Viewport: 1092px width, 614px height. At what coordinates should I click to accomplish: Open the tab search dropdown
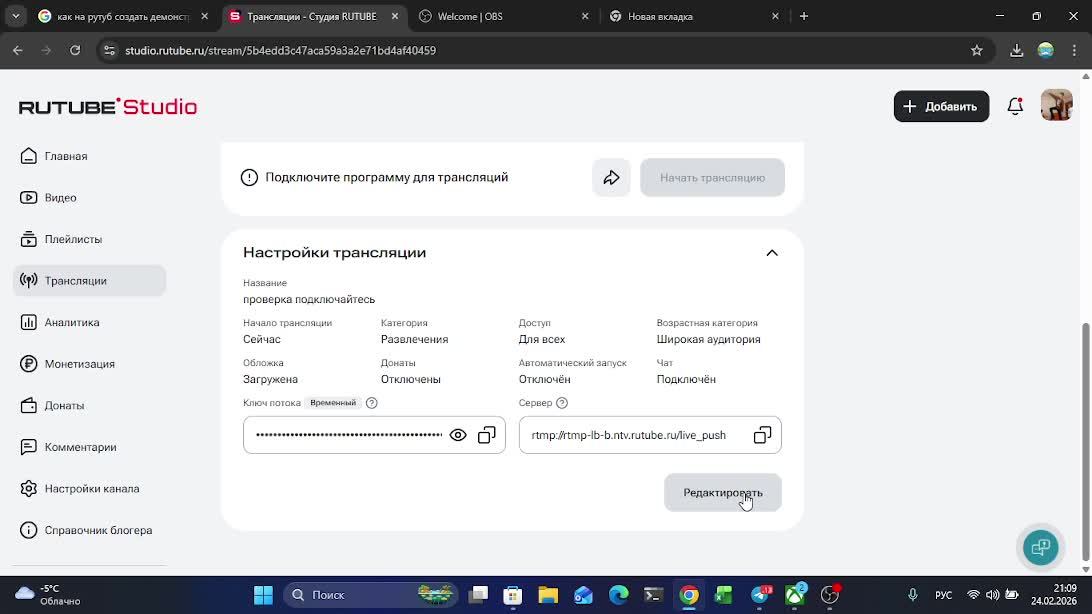click(x=15, y=16)
